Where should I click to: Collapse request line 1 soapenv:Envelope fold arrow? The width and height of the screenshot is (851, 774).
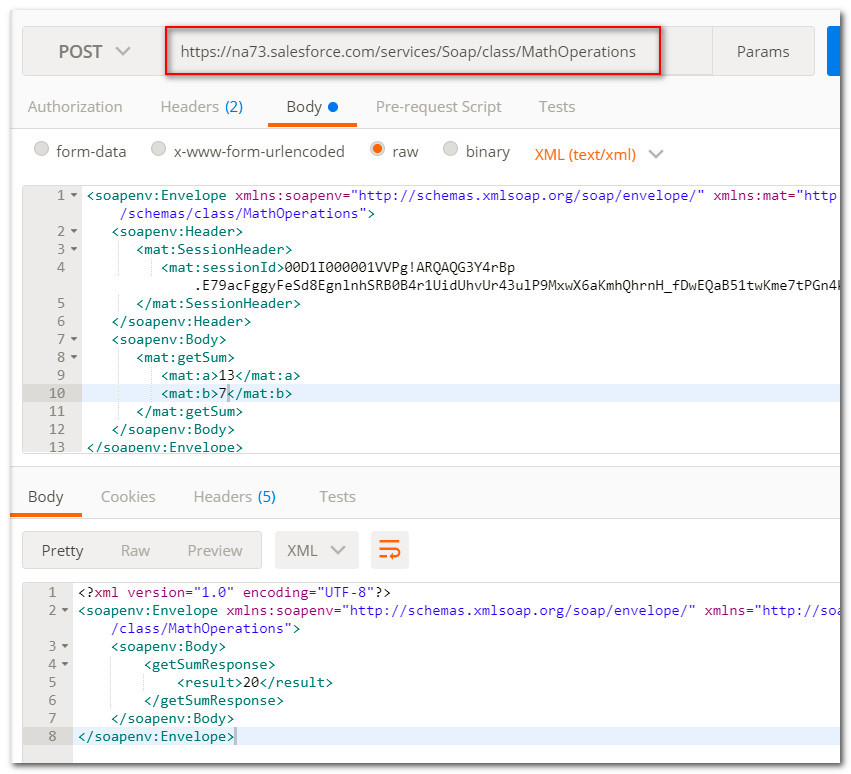pyautogui.click(x=74, y=195)
